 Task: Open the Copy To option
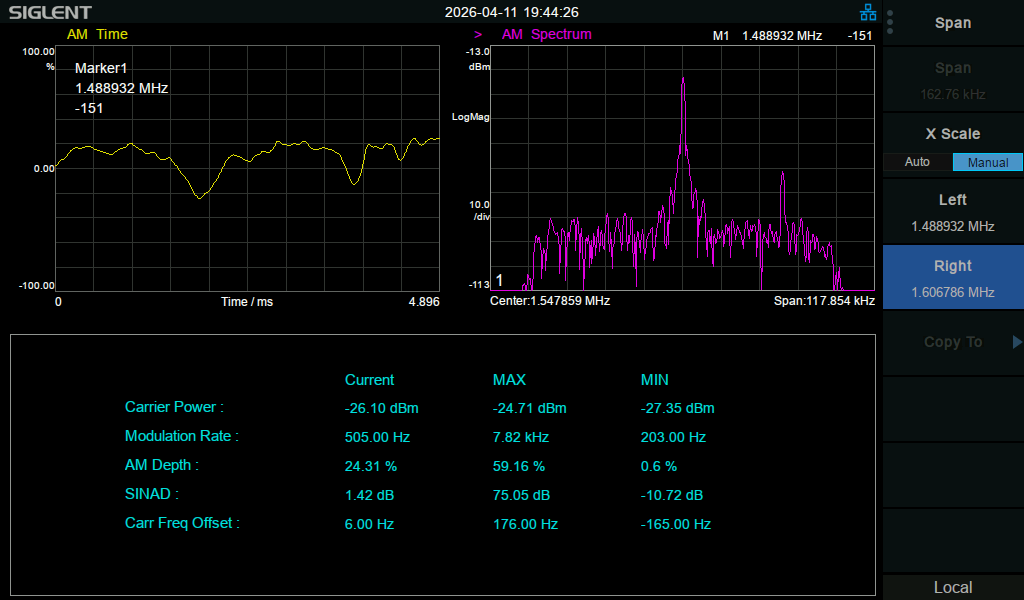coord(953,341)
